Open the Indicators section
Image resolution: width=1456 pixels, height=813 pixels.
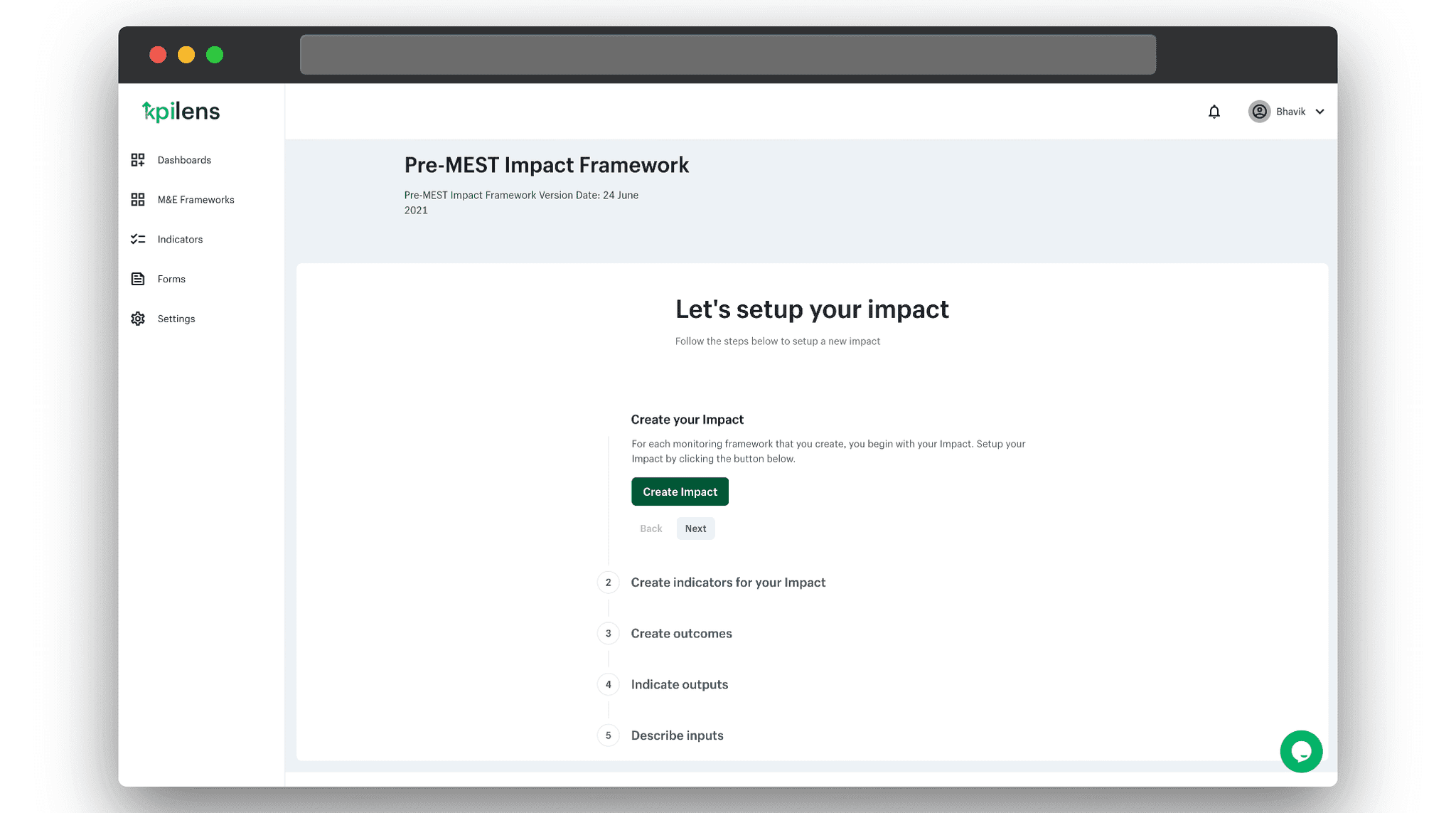(180, 239)
